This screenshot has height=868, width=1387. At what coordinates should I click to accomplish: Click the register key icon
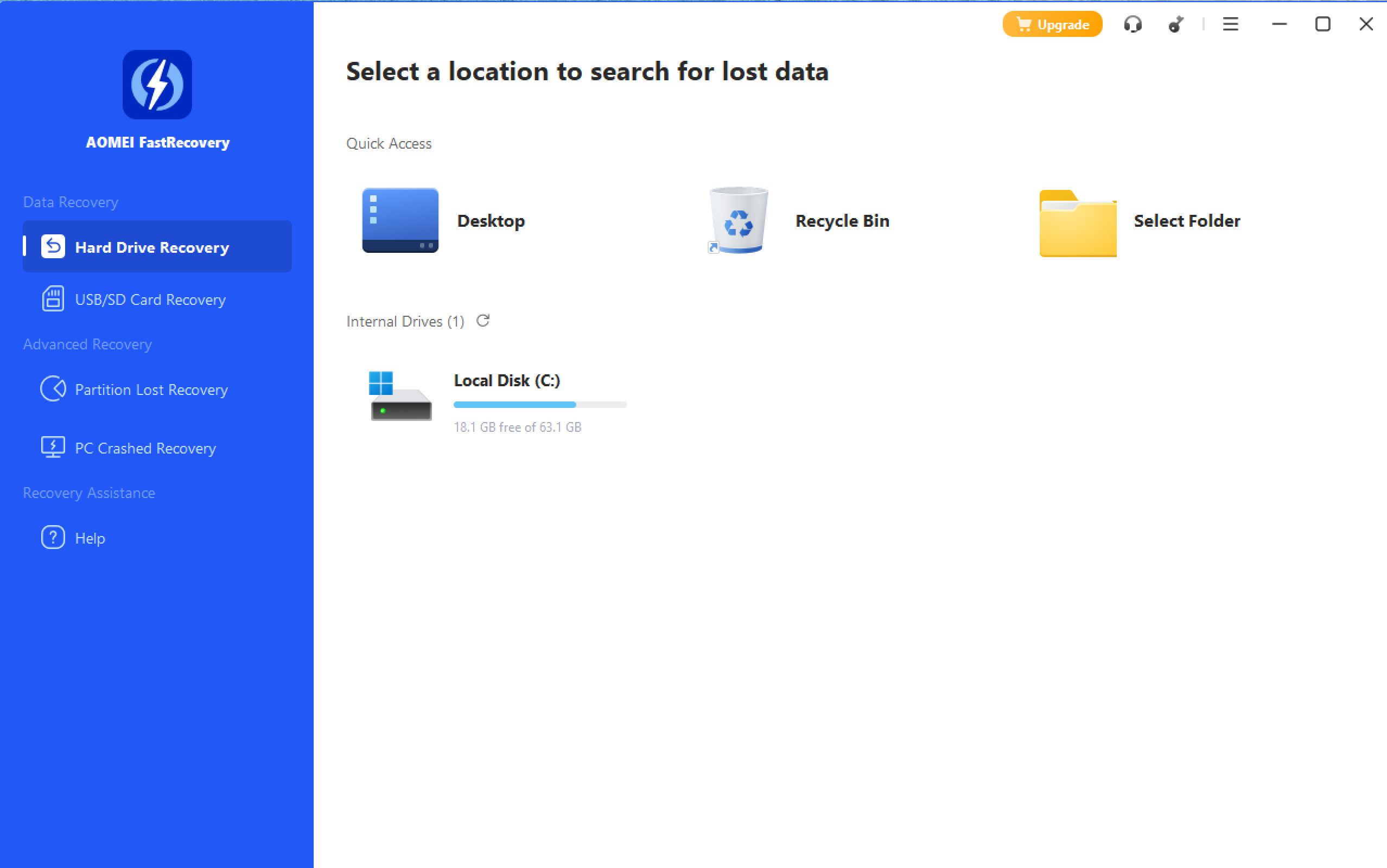coord(1175,24)
